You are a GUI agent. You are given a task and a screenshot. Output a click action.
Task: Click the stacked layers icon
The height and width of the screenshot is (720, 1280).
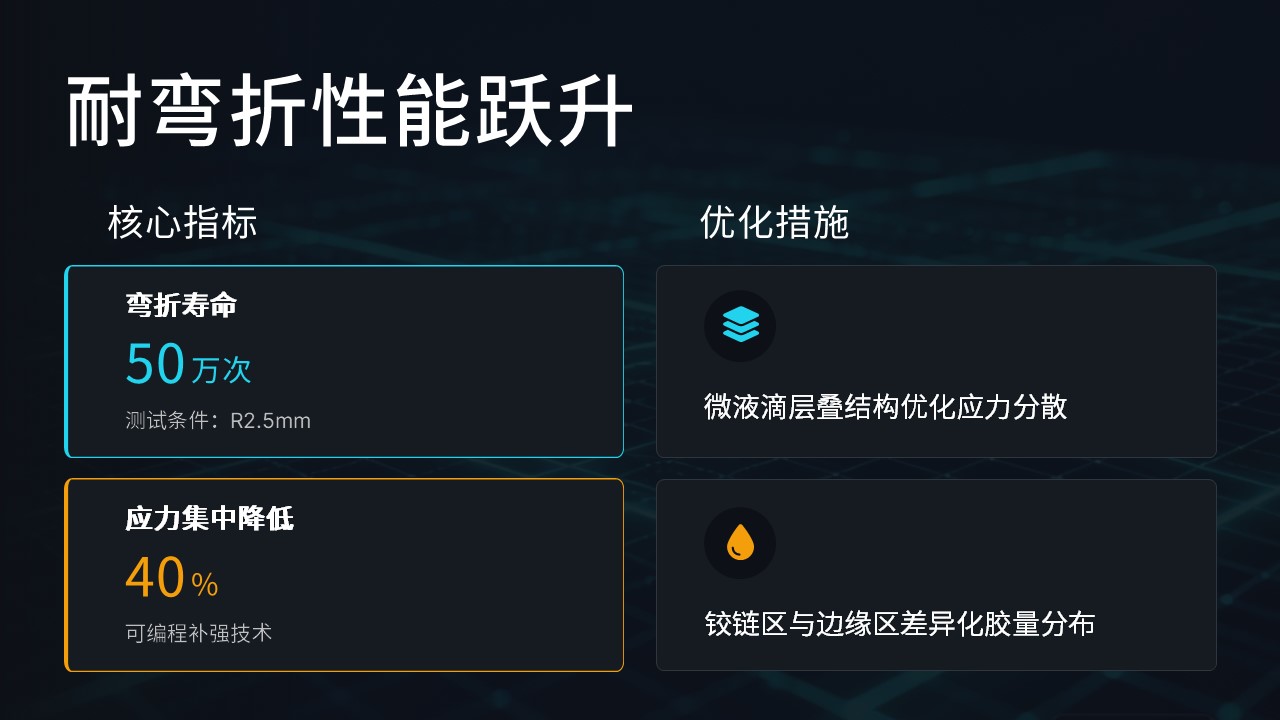(740, 325)
